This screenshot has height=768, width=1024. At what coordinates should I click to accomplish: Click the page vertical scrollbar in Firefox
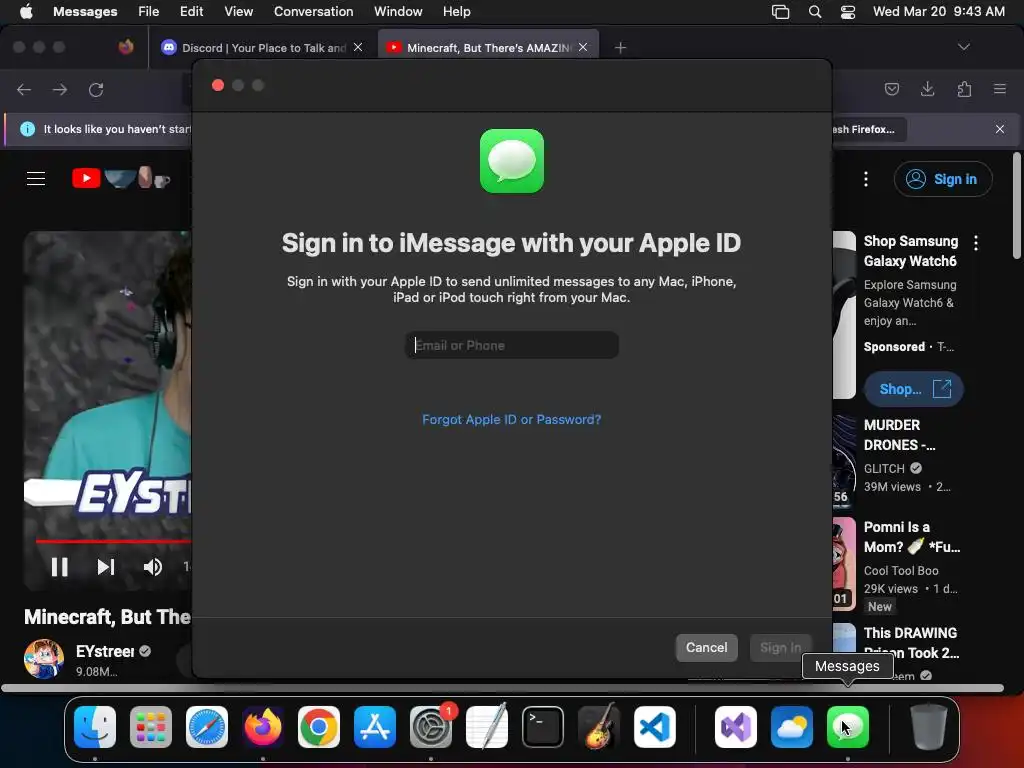click(x=1017, y=205)
